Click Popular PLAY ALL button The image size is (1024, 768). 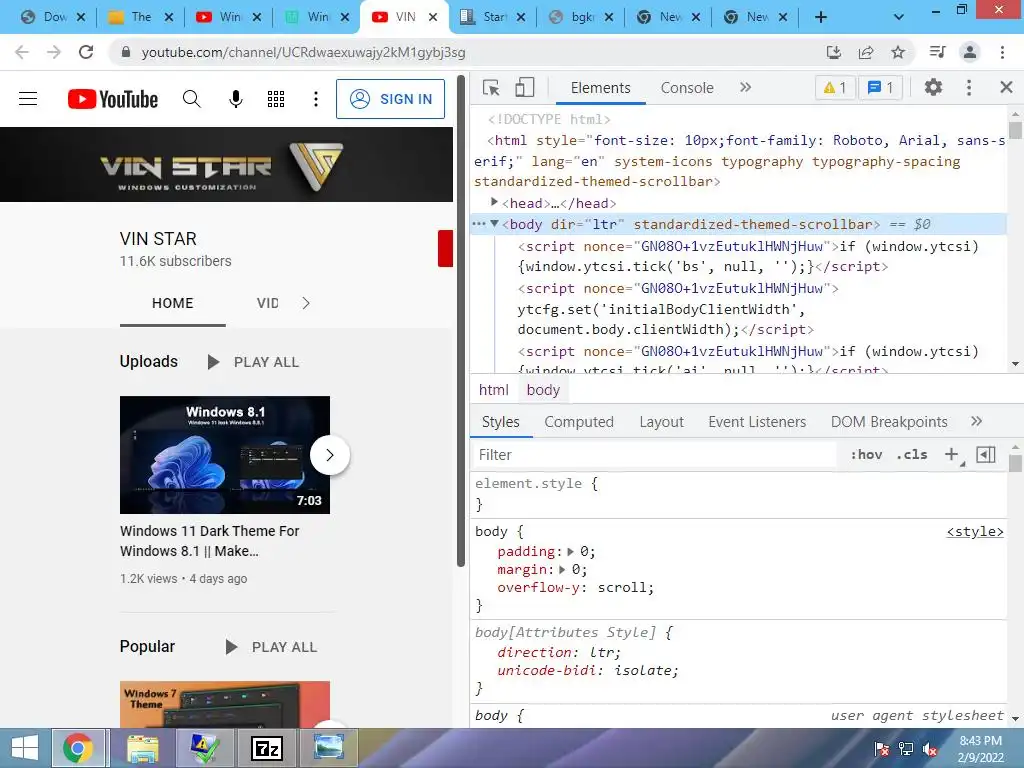pos(271,647)
